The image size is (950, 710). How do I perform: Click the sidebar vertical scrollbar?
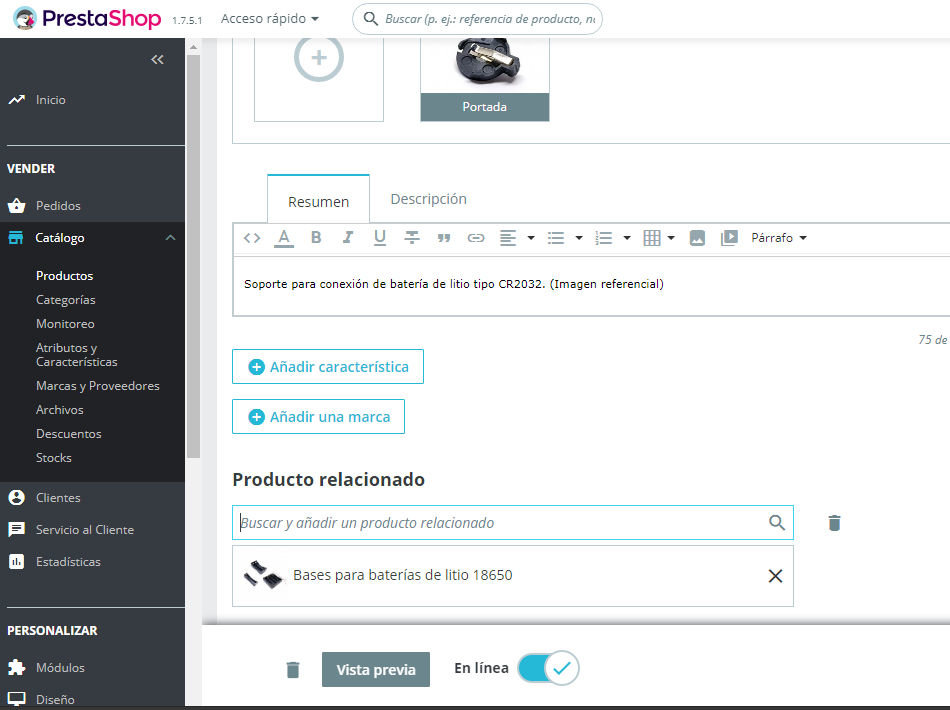click(x=193, y=254)
